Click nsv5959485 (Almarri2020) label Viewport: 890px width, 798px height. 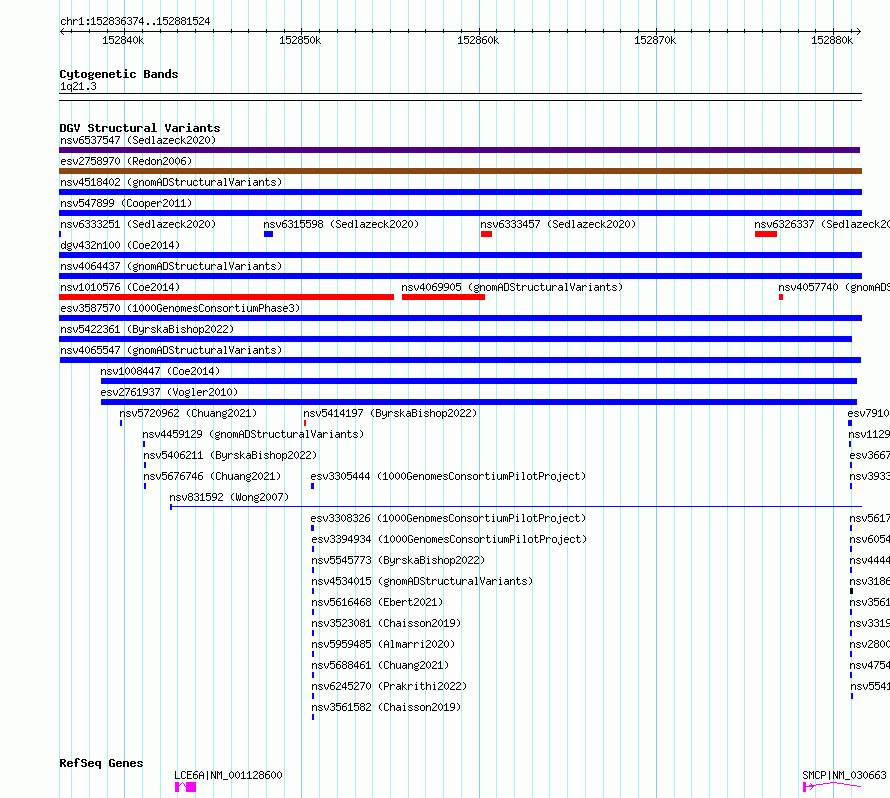(383, 644)
